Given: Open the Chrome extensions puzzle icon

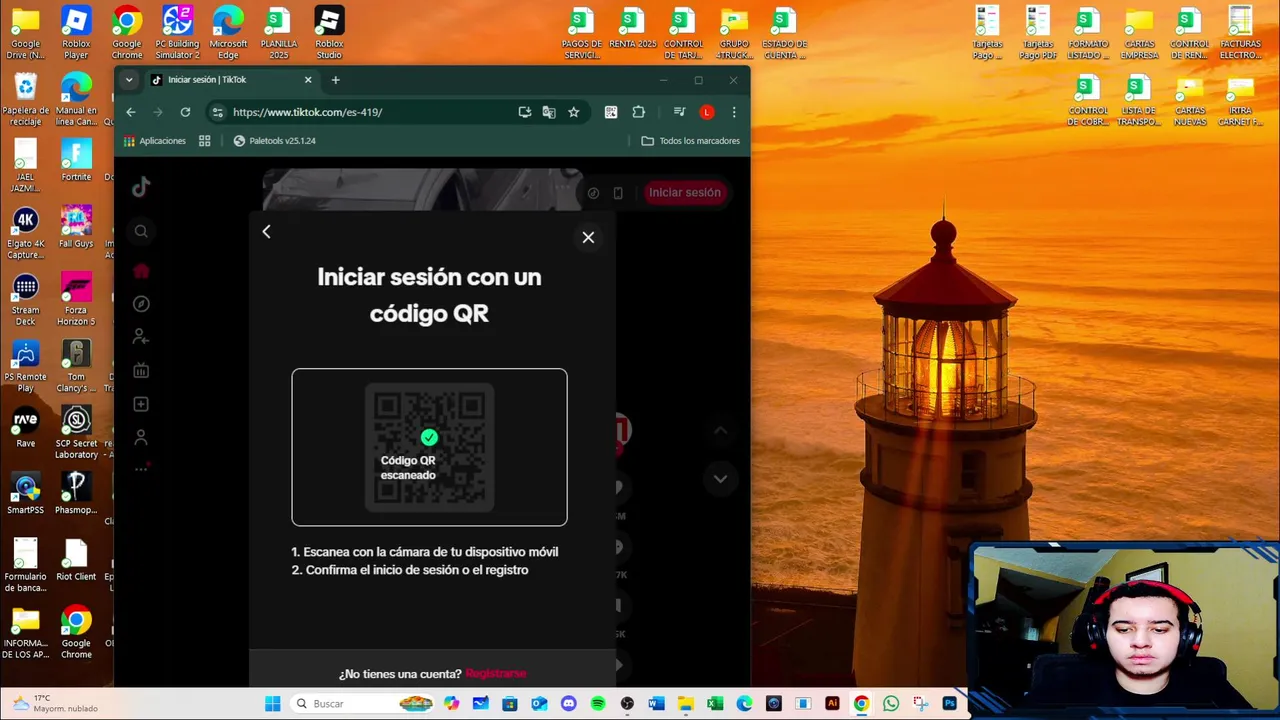Looking at the screenshot, I should (639, 112).
